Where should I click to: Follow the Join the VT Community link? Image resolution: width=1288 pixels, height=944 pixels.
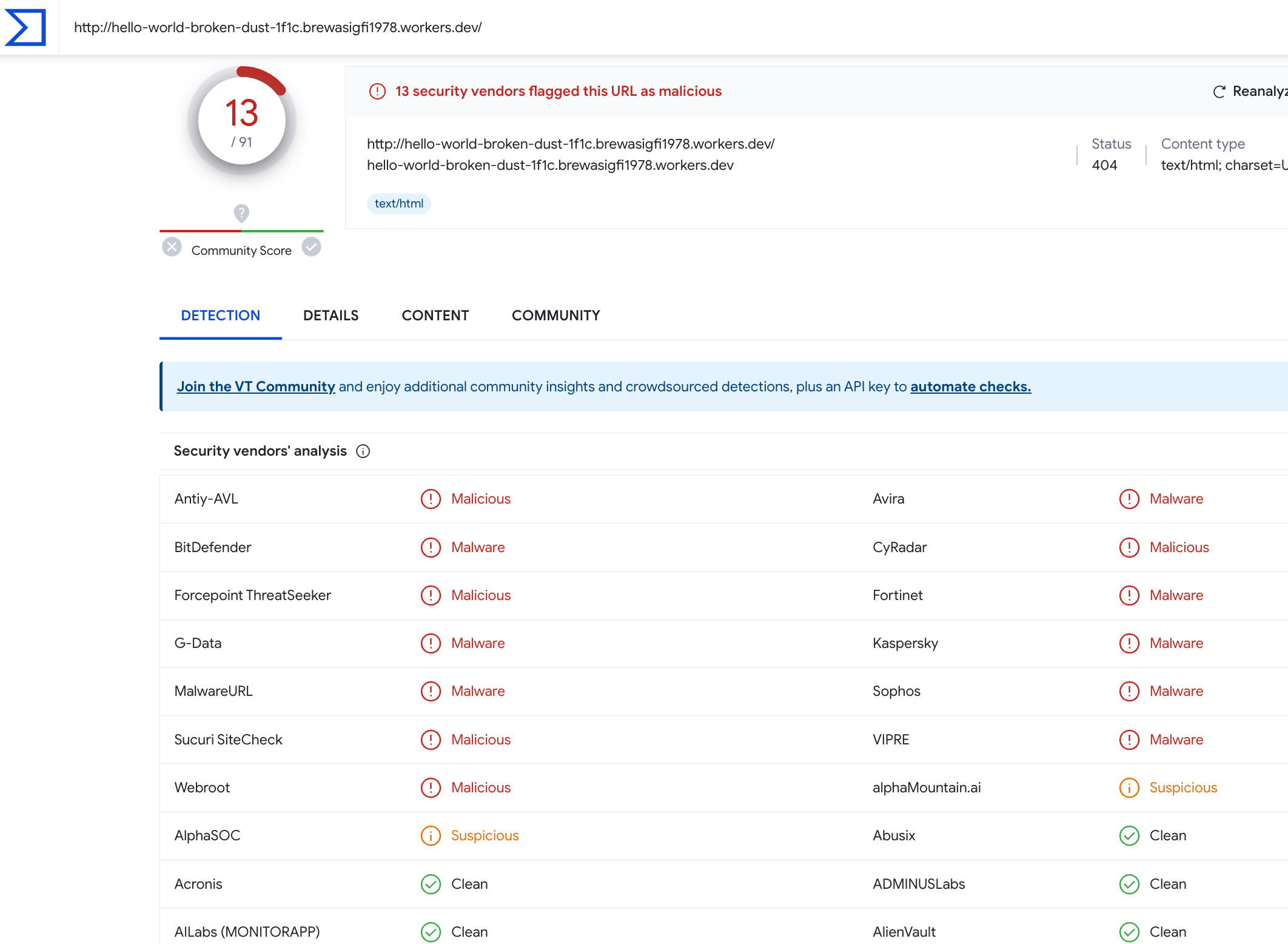pyautogui.click(x=256, y=386)
